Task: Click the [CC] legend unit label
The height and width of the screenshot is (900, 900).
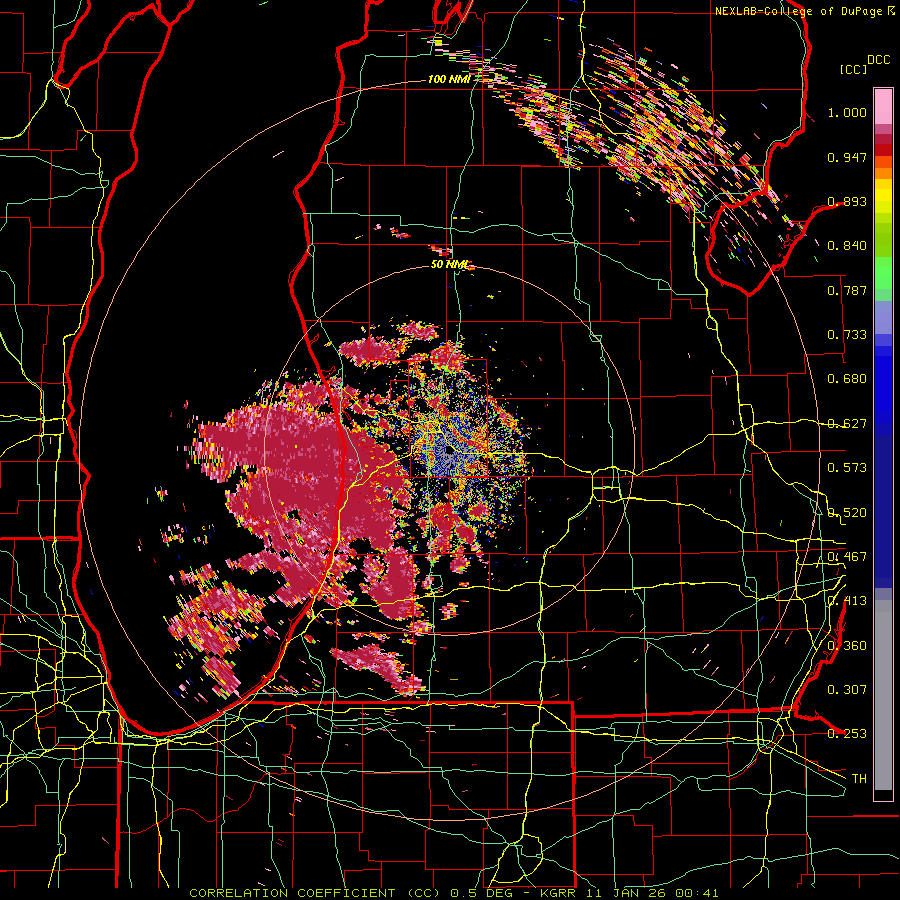Action: [854, 69]
